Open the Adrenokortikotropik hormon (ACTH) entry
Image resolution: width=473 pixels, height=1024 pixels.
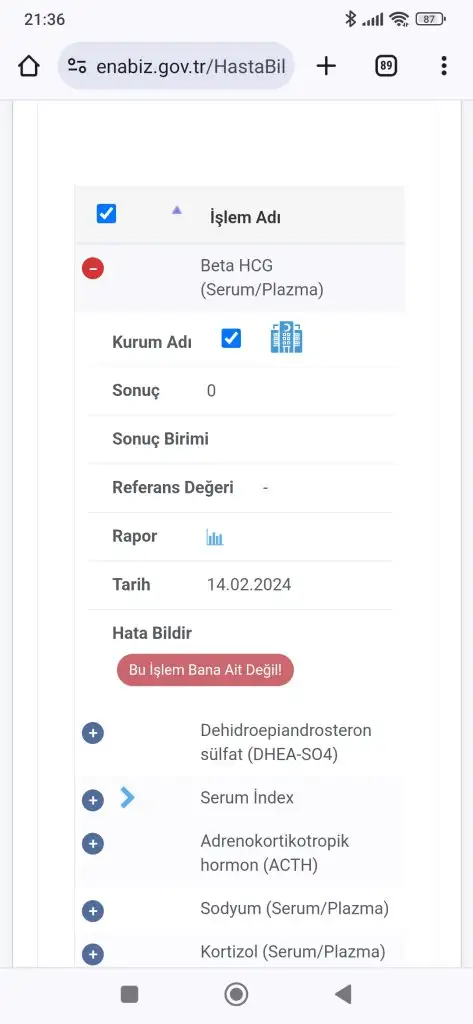pos(274,853)
